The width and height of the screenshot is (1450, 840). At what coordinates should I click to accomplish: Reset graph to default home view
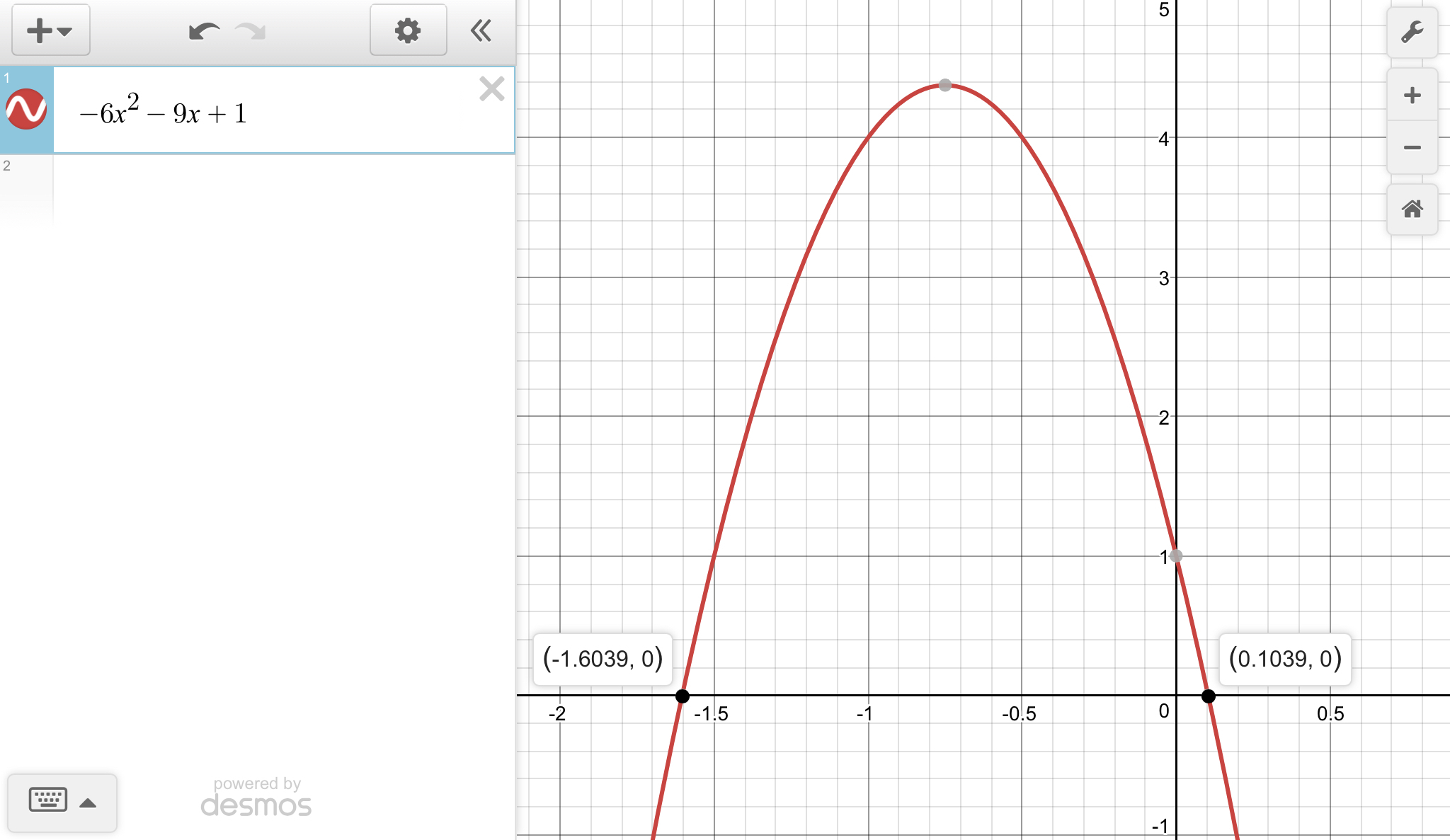(x=1412, y=209)
